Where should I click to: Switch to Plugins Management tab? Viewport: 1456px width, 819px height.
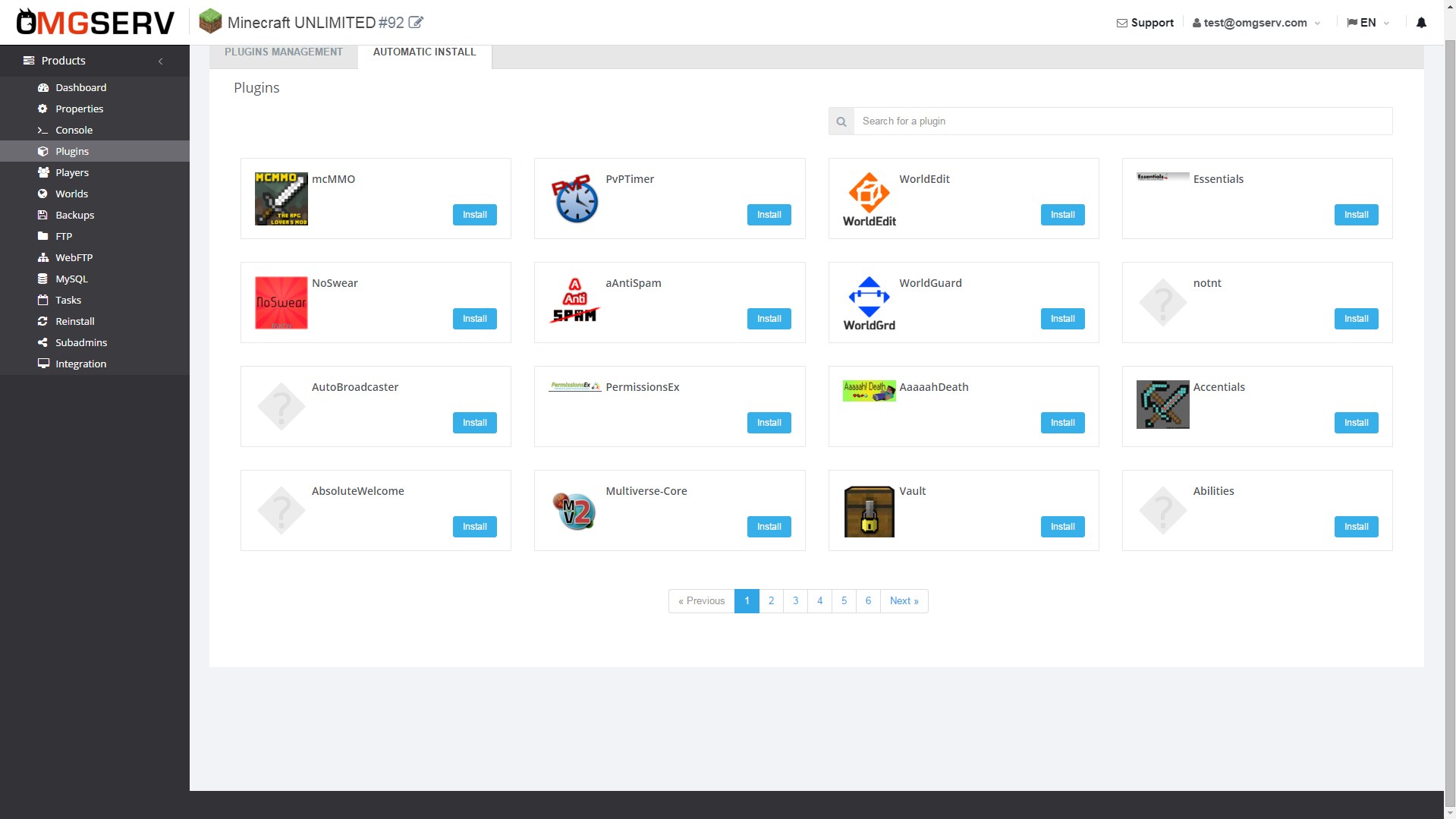coord(284,52)
